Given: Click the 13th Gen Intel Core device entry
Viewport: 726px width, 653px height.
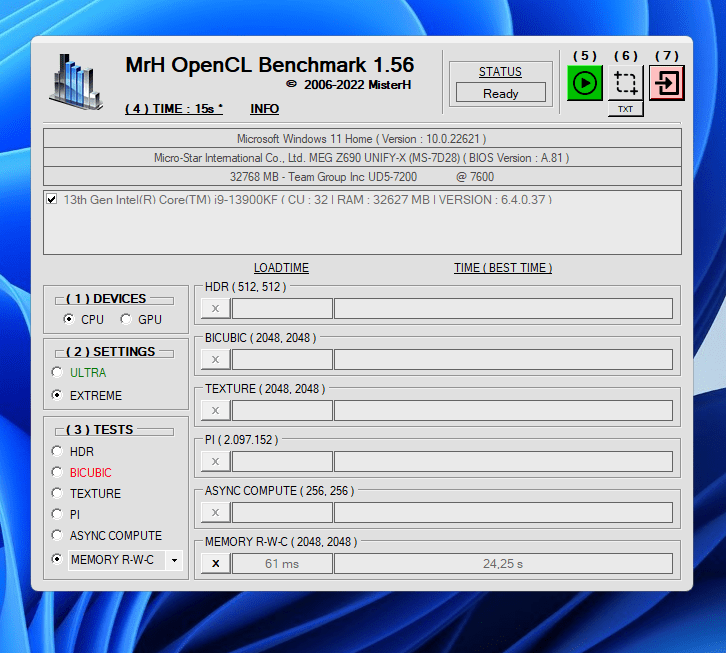Looking at the screenshot, I should pos(307,200).
